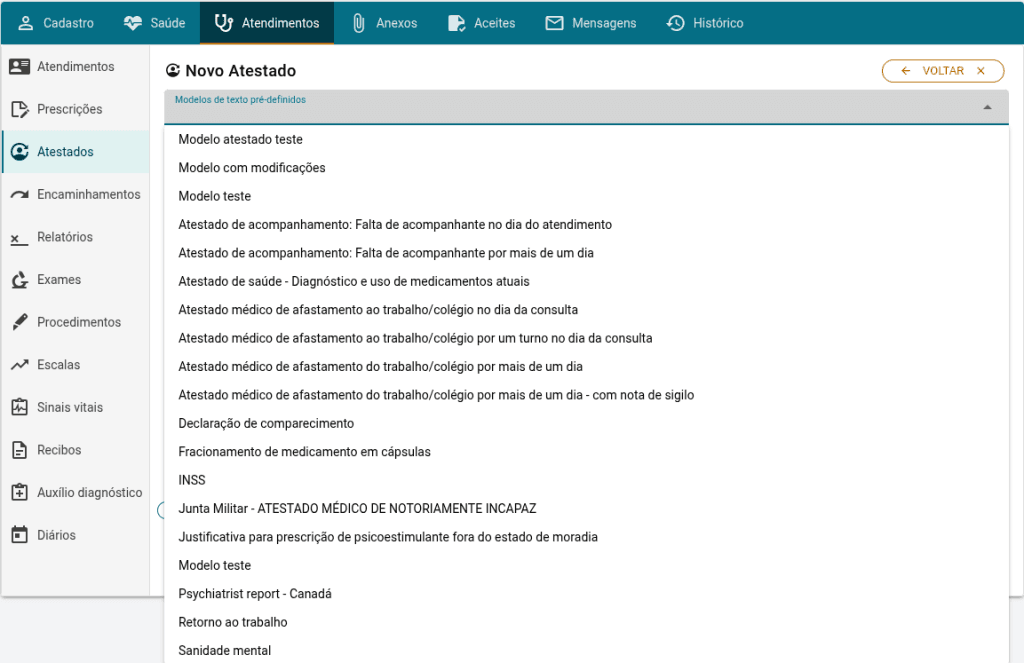Image resolution: width=1024 pixels, height=663 pixels.
Task: Click the Aceites document-check icon
Action: (x=456, y=24)
